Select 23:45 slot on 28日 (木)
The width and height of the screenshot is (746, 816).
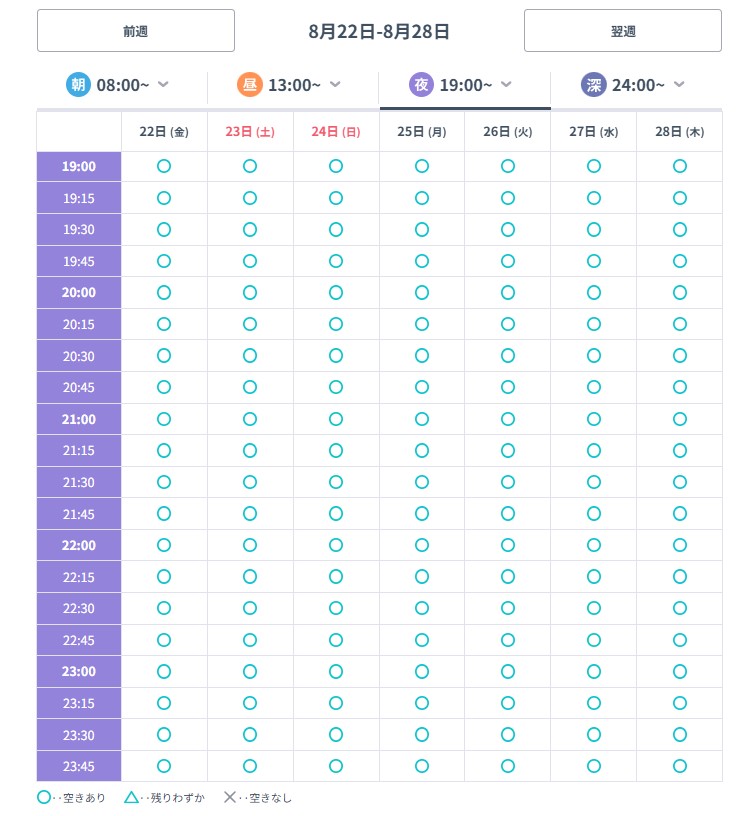(x=679, y=766)
